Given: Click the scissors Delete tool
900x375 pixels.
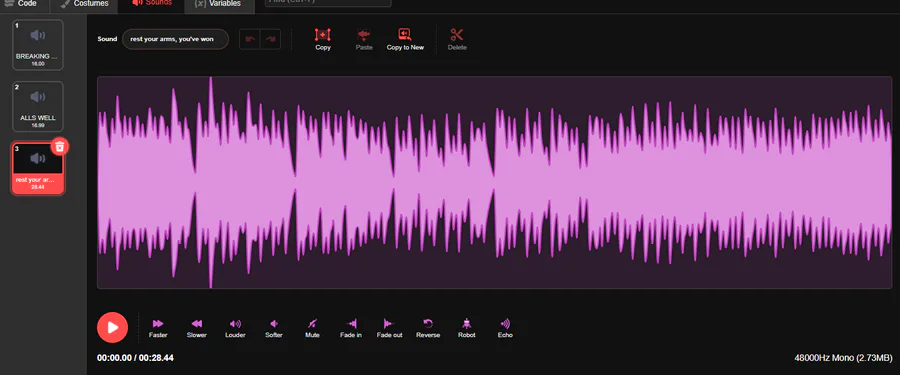Looking at the screenshot, I should (457, 35).
